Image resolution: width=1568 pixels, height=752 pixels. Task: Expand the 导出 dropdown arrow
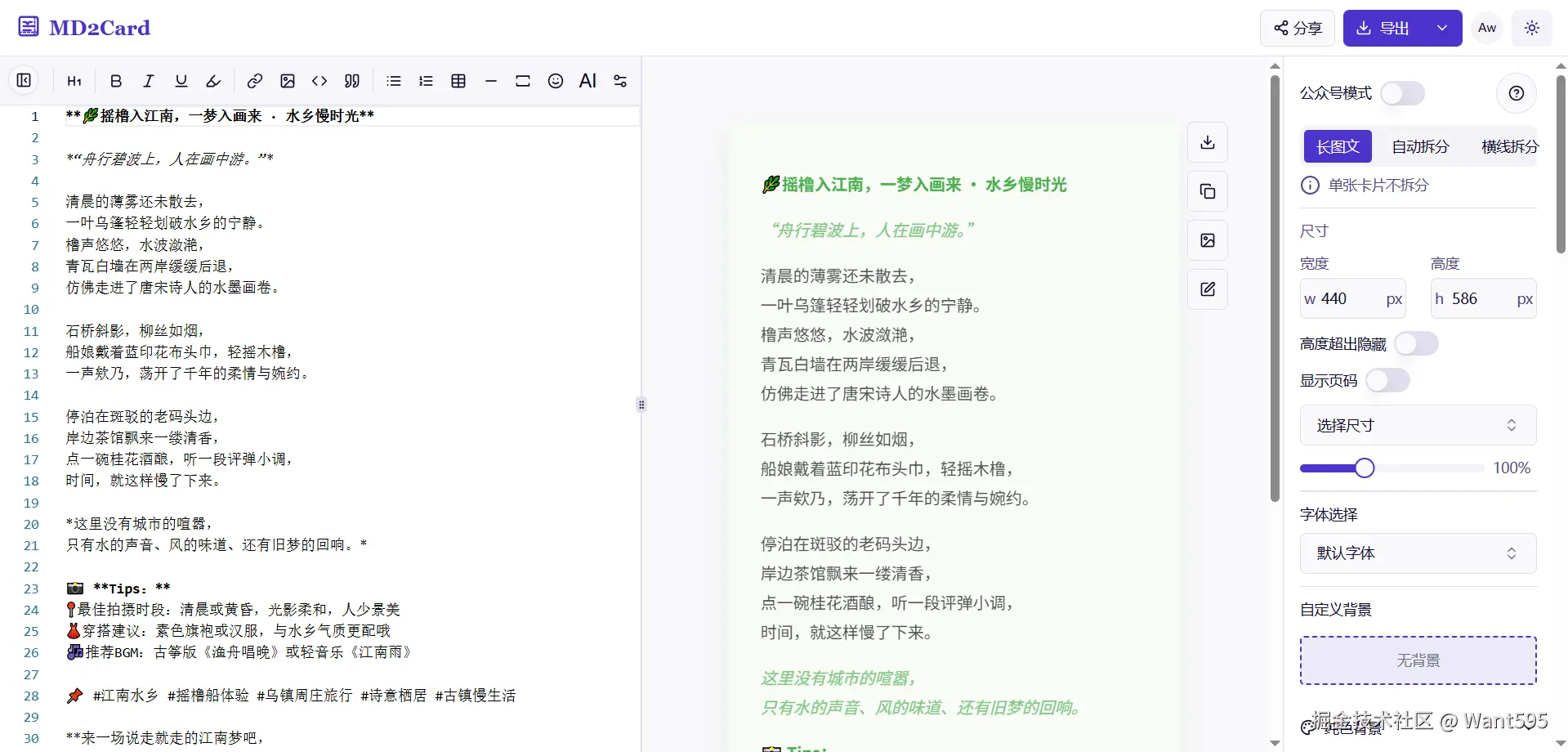click(x=1442, y=28)
